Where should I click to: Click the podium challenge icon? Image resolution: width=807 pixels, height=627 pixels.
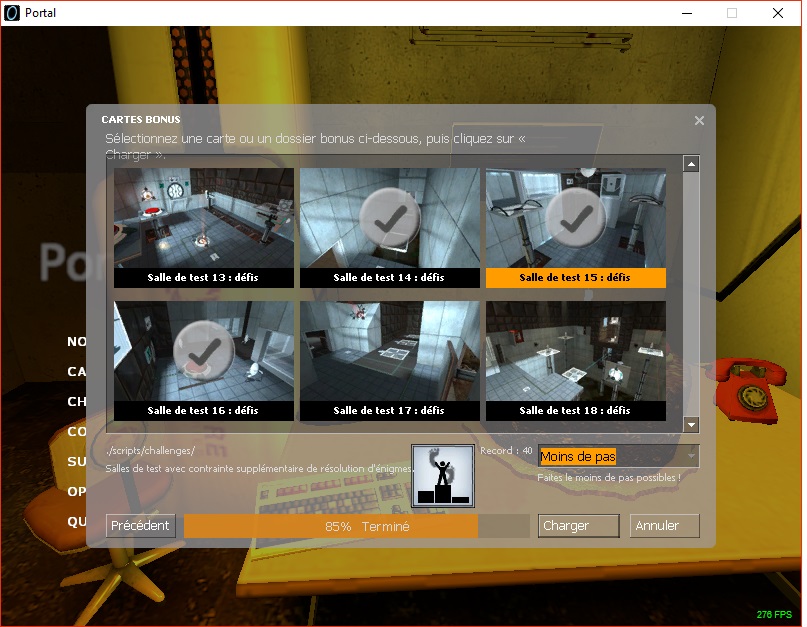442,476
